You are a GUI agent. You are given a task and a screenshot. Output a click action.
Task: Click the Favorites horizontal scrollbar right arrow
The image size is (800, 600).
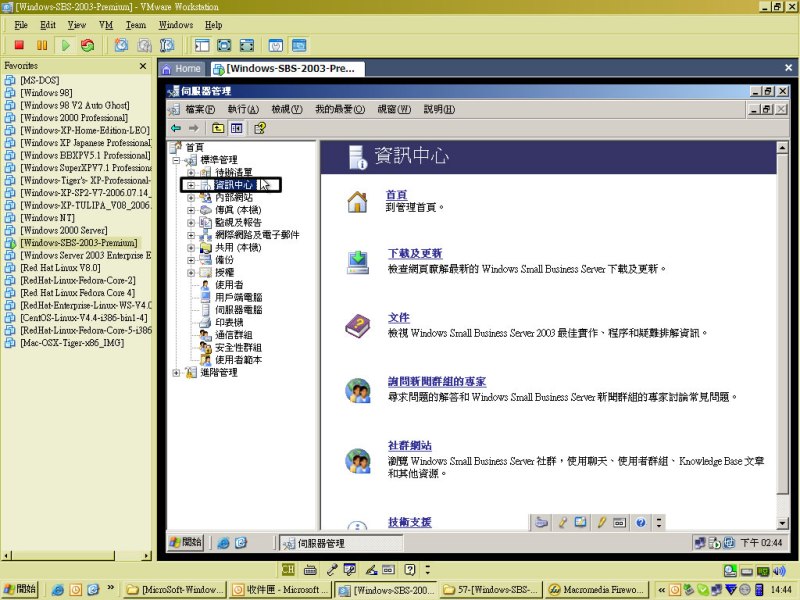[x=147, y=556]
